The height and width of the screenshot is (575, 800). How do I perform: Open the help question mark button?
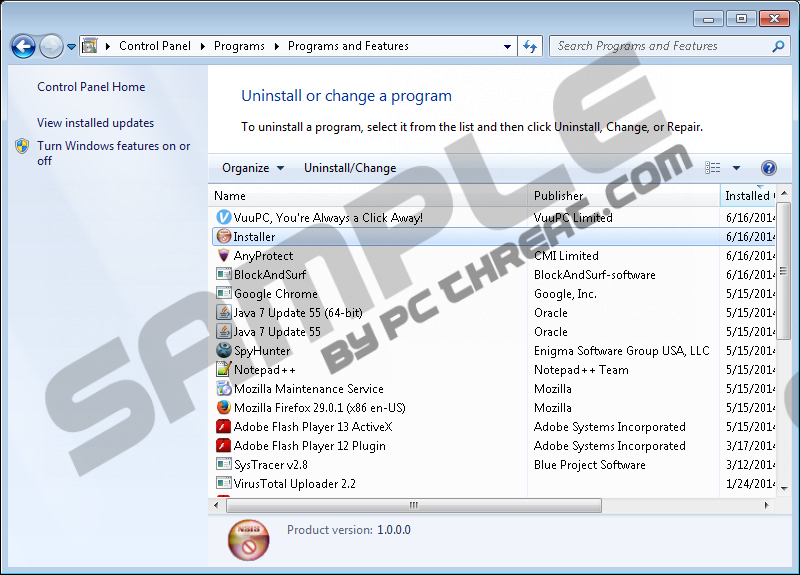[x=768, y=168]
